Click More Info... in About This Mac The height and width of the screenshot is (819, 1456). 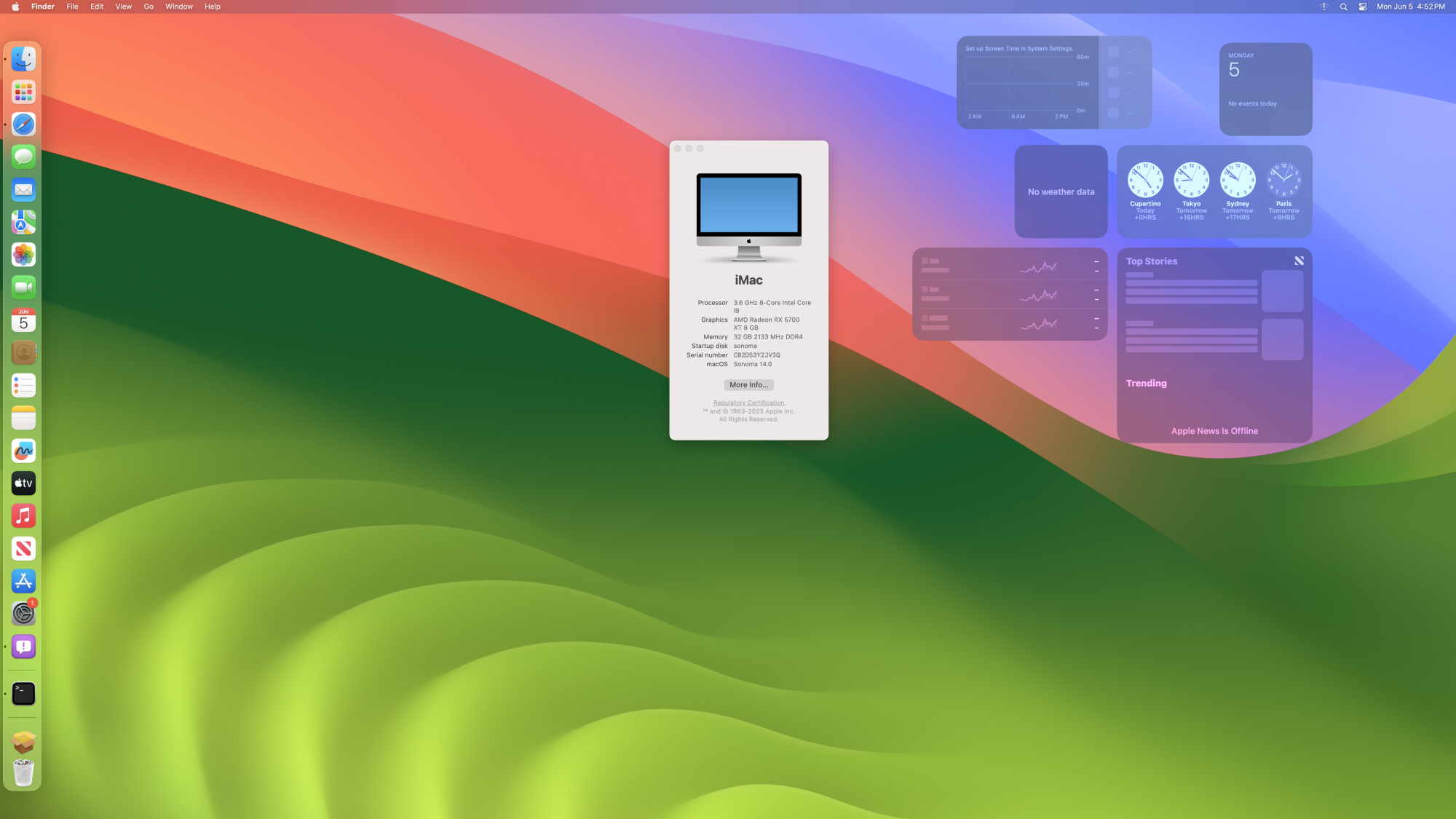click(748, 385)
